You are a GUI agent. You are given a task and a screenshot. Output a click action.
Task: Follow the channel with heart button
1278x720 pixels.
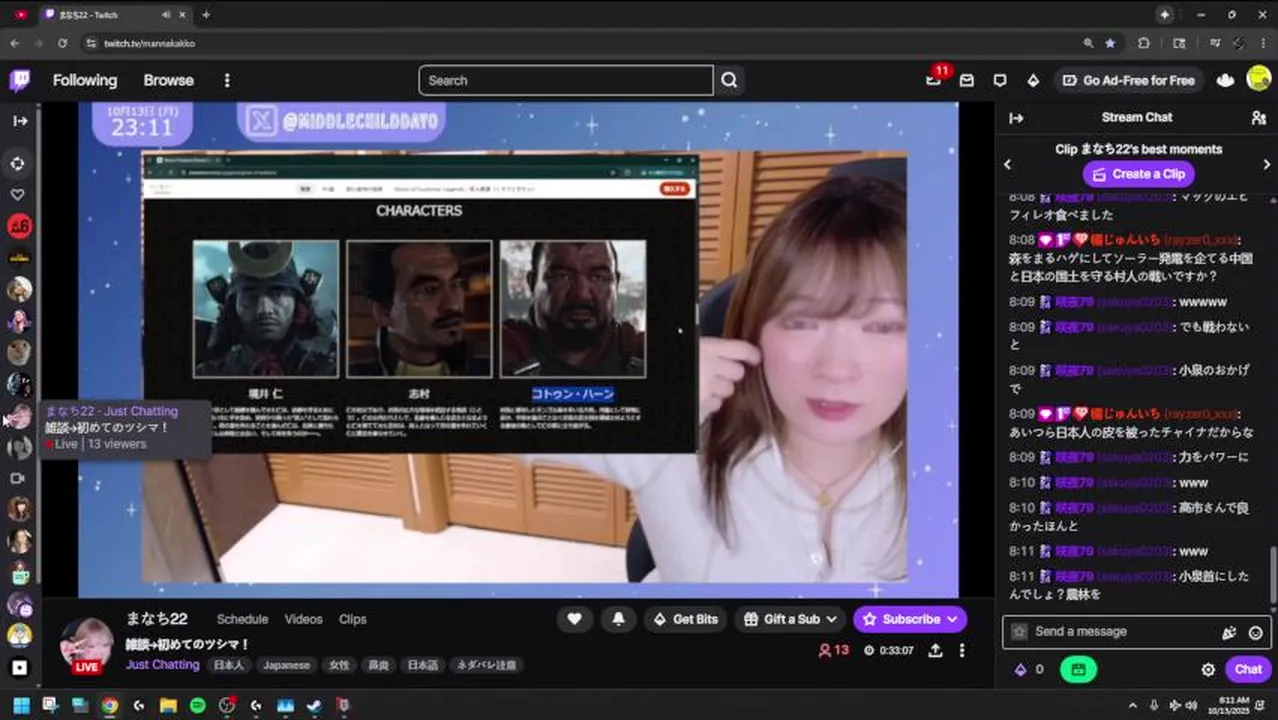point(574,619)
